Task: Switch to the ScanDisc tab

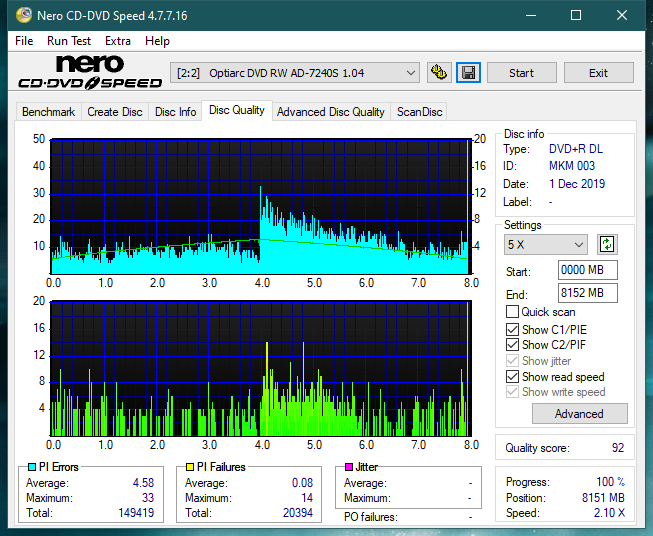Action: pos(419,112)
